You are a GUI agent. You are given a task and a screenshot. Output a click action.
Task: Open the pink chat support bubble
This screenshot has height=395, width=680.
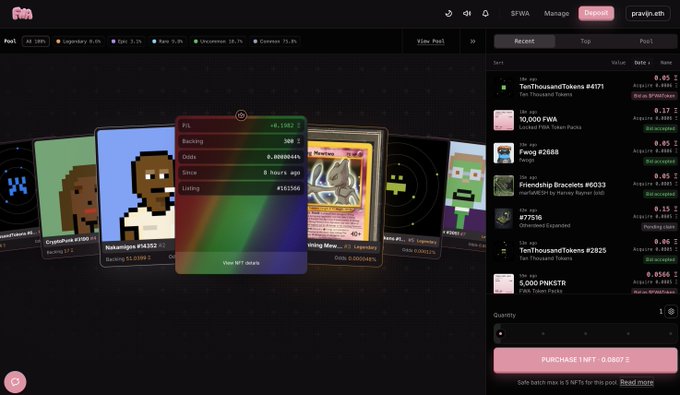(x=15, y=382)
